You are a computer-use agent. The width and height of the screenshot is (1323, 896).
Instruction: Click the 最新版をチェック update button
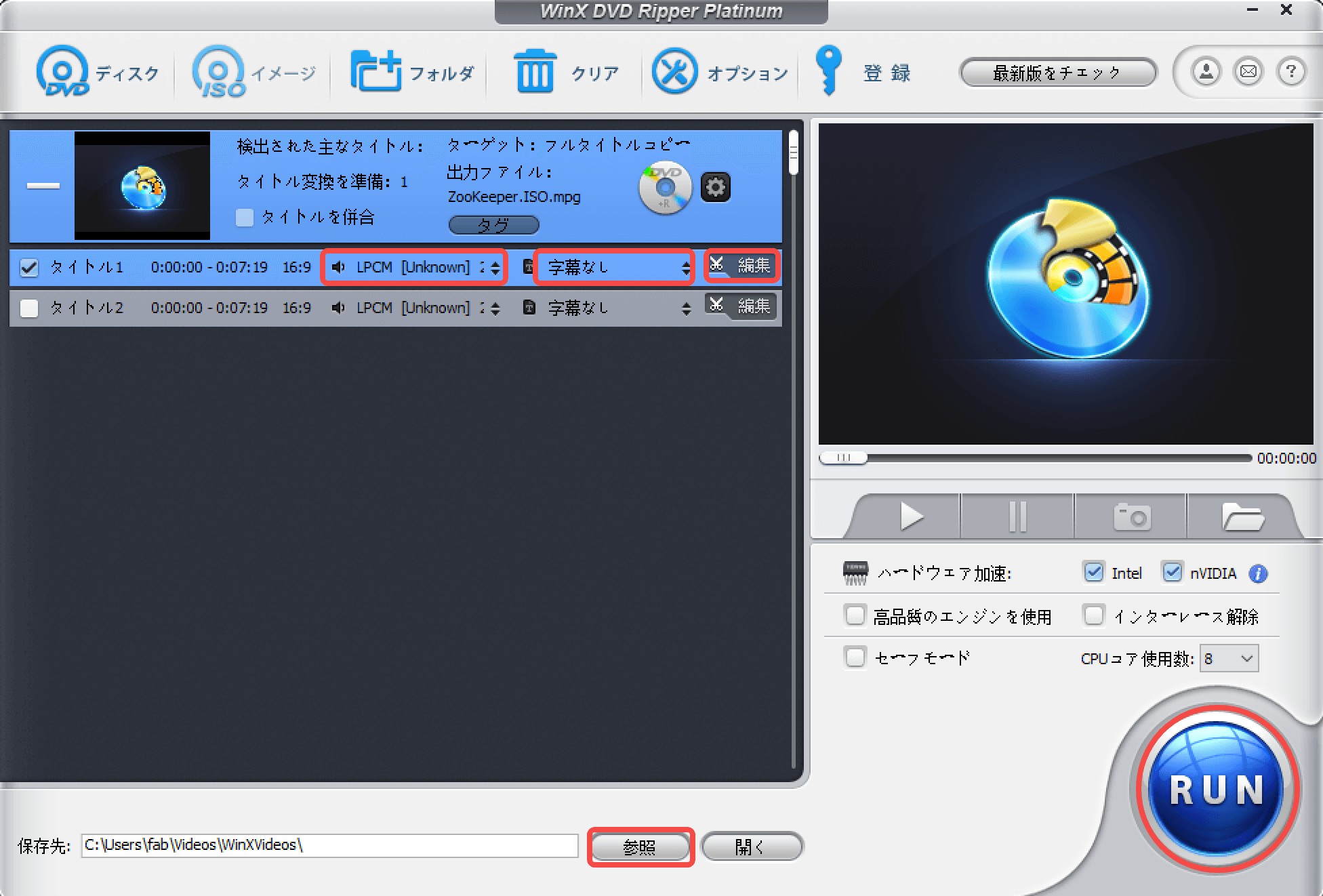(x=1058, y=73)
